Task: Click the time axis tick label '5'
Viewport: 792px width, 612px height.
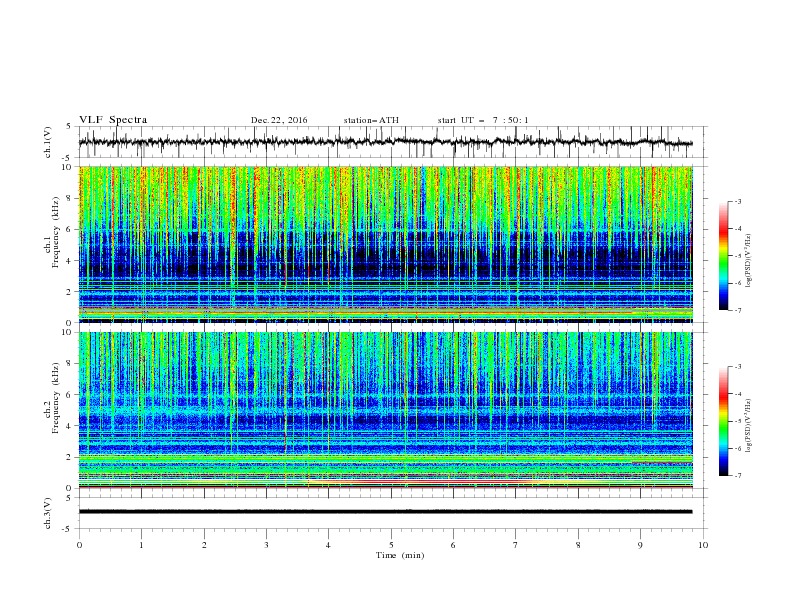Action: click(x=391, y=545)
